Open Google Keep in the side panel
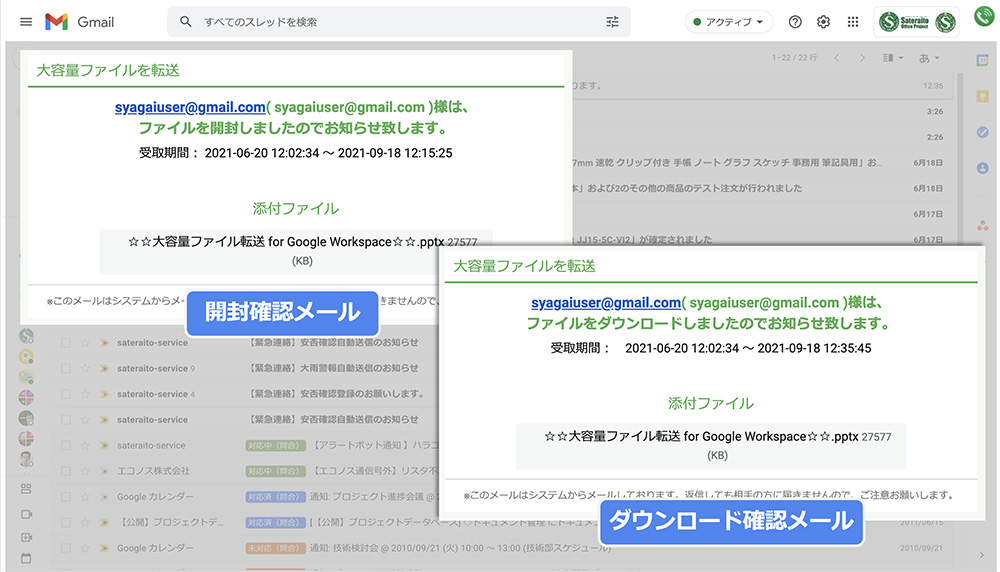The width and height of the screenshot is (1000, 572). pyautogui.click(x=983, y=96)
